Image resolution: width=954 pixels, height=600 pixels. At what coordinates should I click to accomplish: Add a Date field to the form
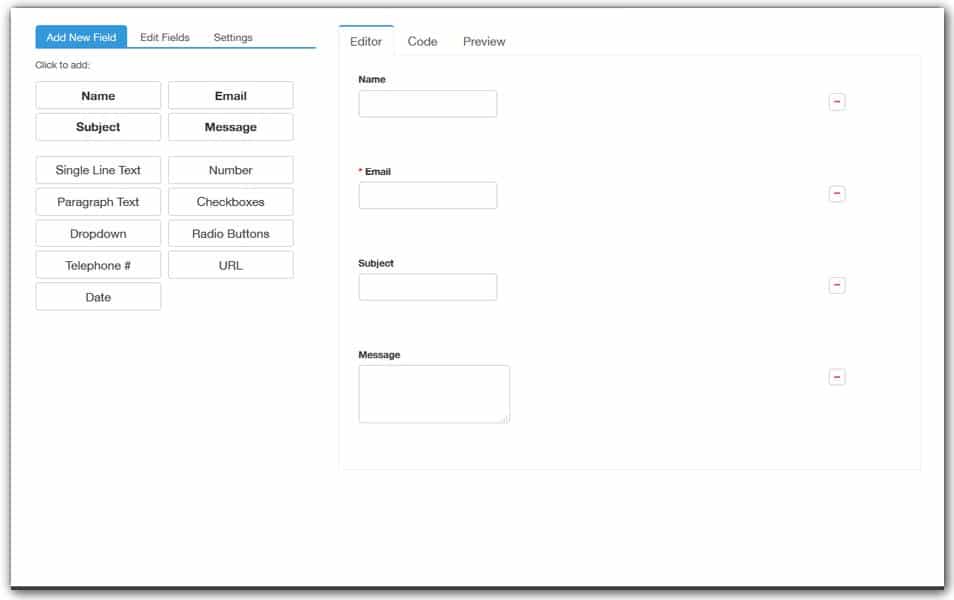pyautogui.click(x=98, y=296)
